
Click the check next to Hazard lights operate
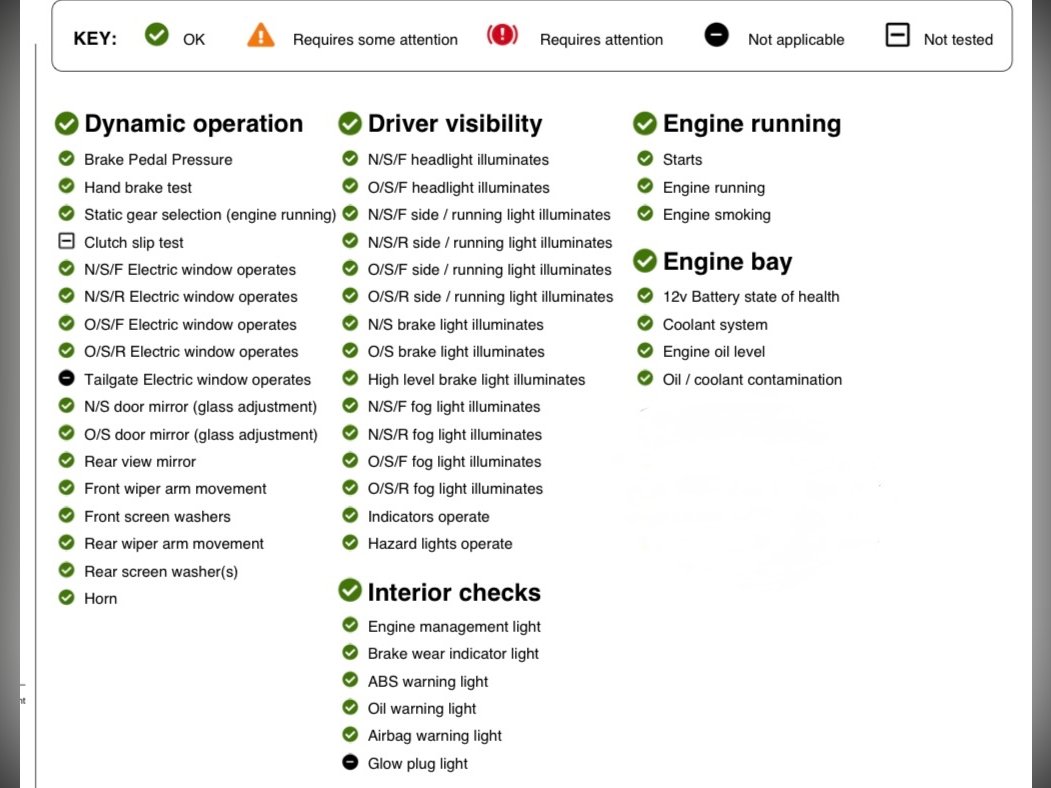350,543
